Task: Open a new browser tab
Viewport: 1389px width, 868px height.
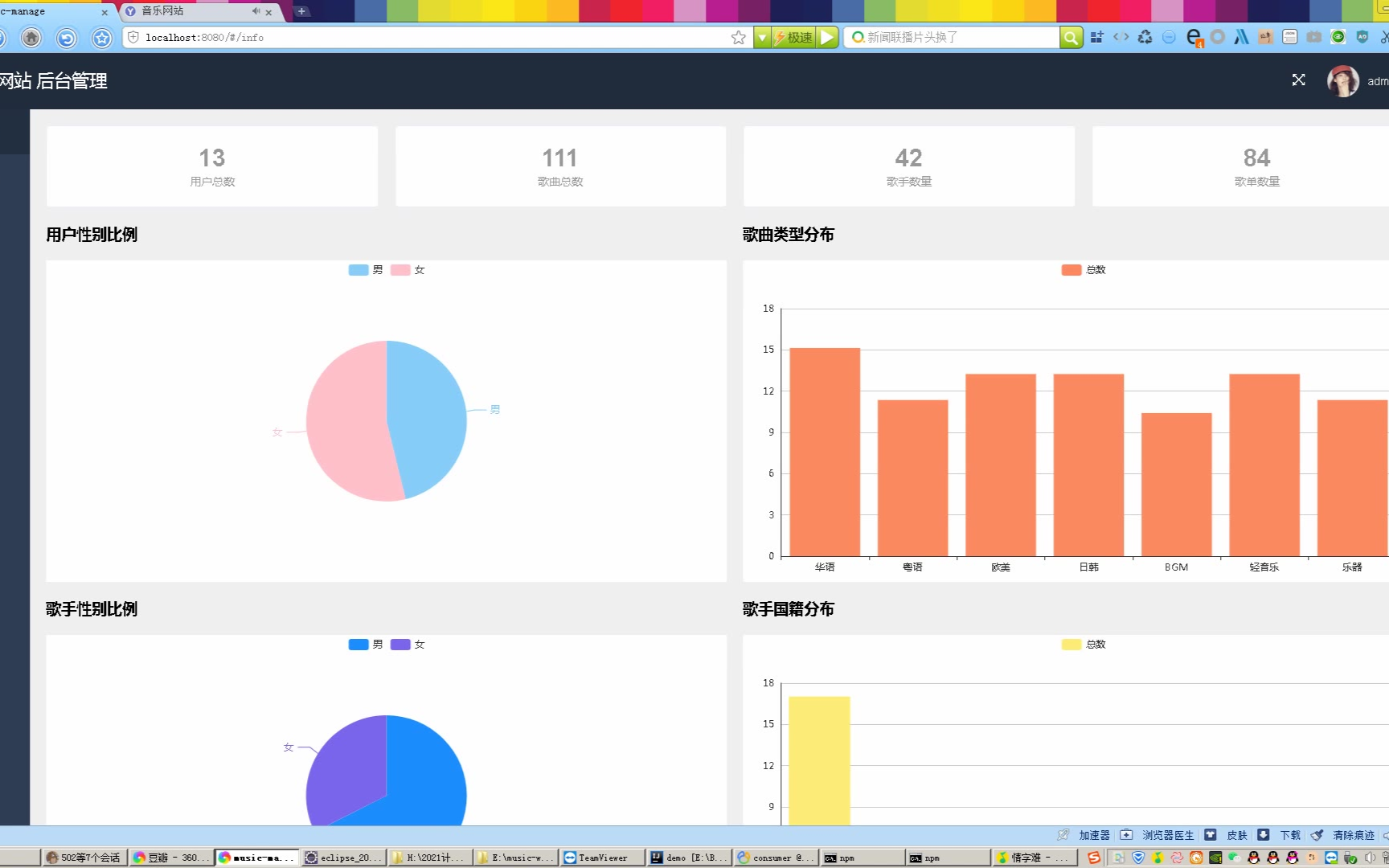Action: click(301, 11)
